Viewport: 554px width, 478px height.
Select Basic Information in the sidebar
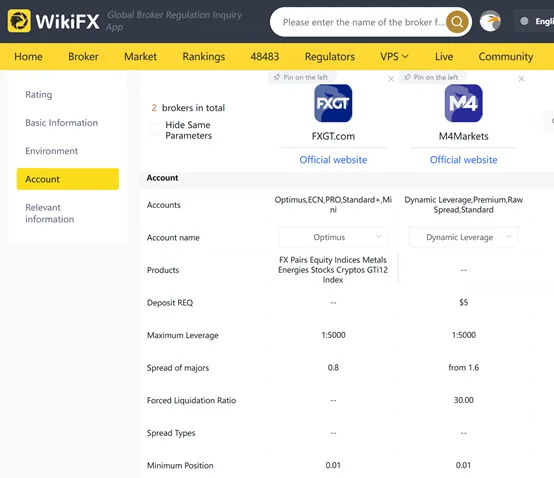click(61, 123)
